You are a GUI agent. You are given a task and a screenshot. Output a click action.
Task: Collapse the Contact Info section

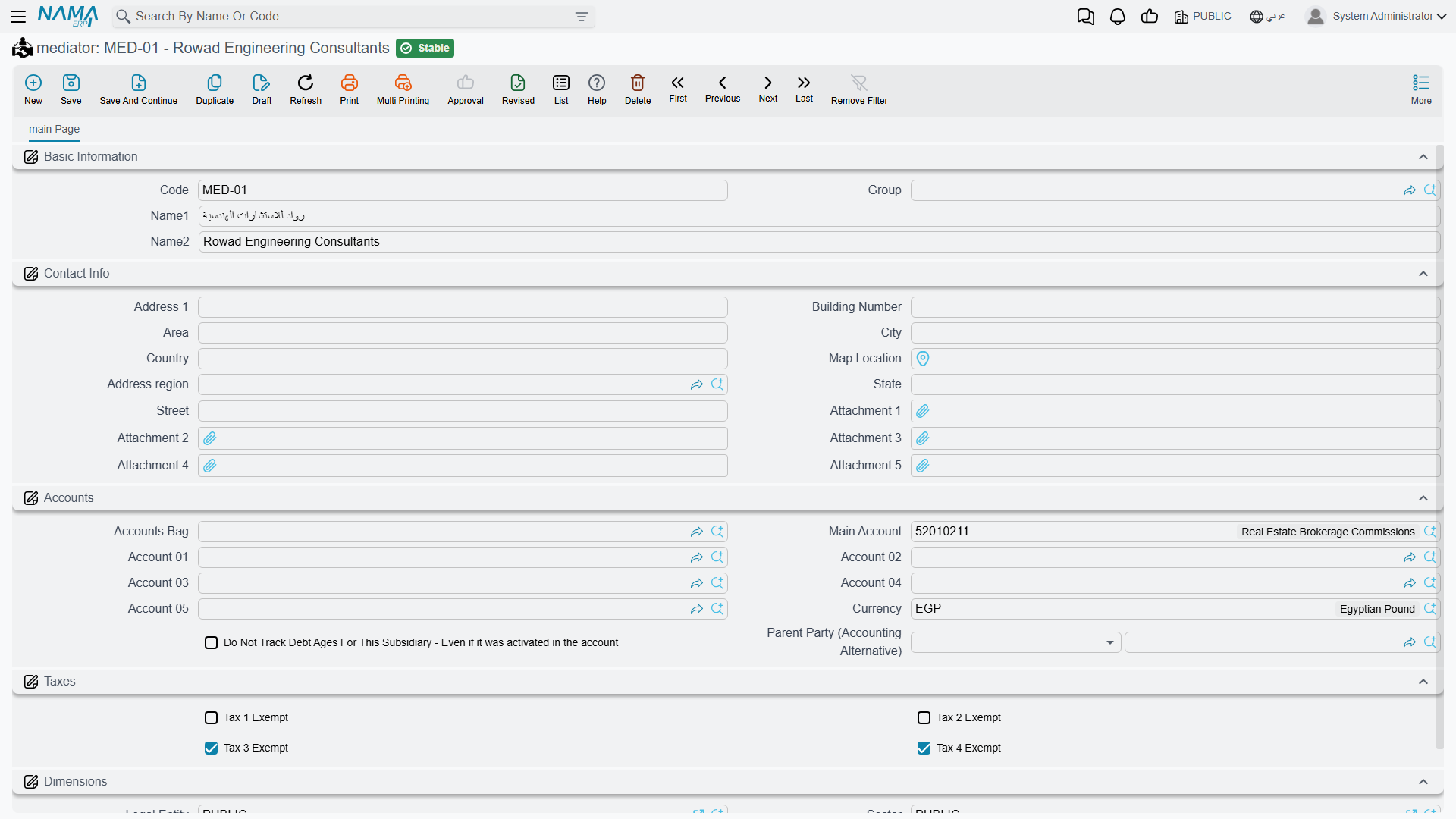coord(1423,274)
